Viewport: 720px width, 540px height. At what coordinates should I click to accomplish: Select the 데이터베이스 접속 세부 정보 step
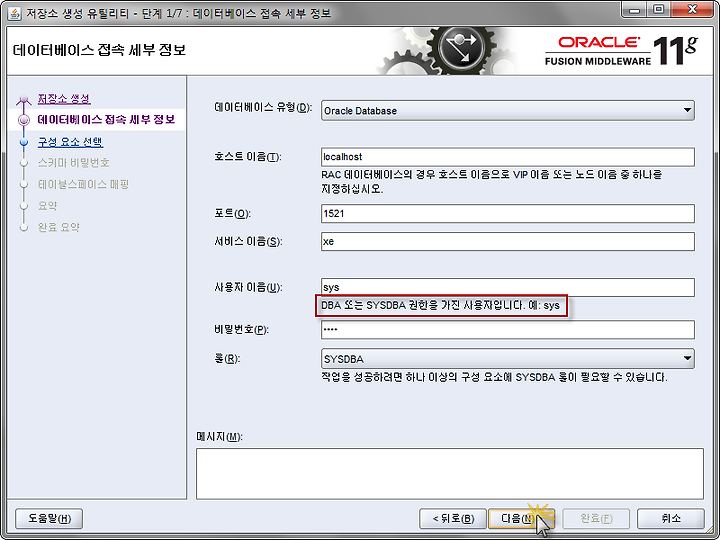click(x=106, y=120)
